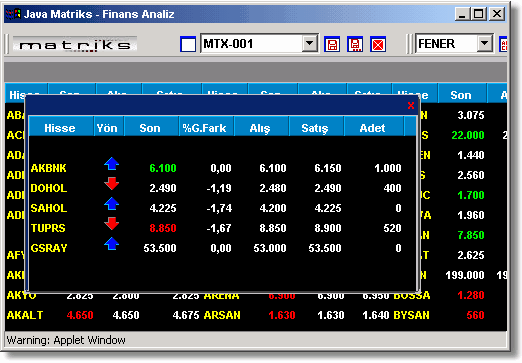
Task: Click the save-as disk icon
Action: pos(355,44)
